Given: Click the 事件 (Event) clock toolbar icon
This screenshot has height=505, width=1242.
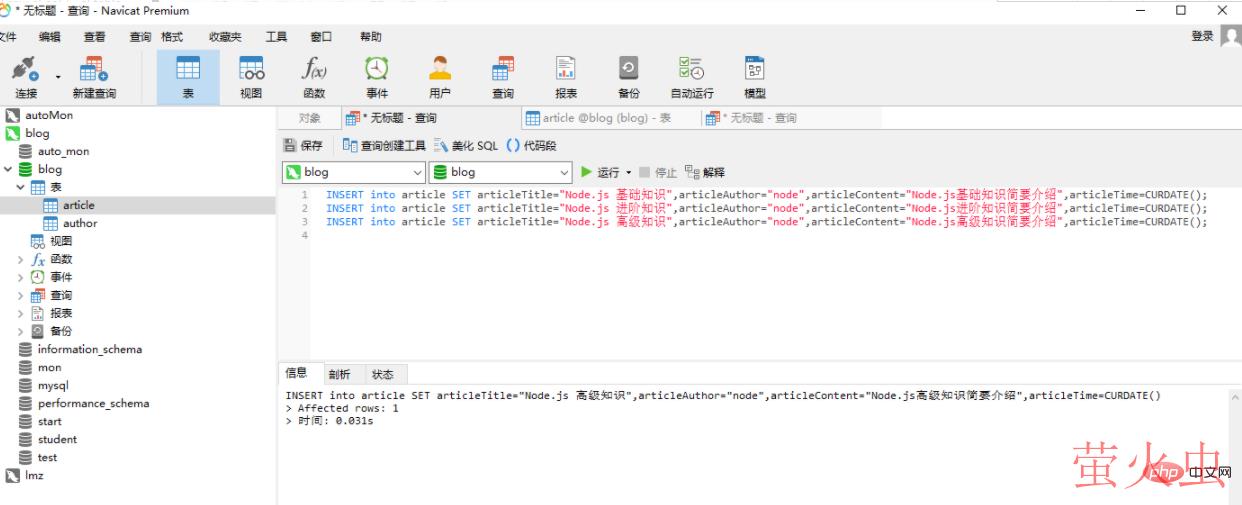Looking at the screenshot, I should coord(377,77).
